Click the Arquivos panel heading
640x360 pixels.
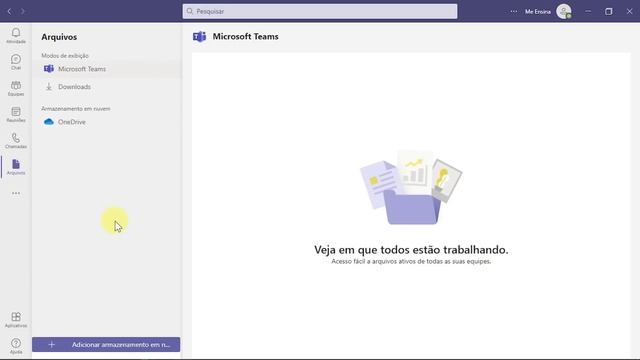pos(59,37)
